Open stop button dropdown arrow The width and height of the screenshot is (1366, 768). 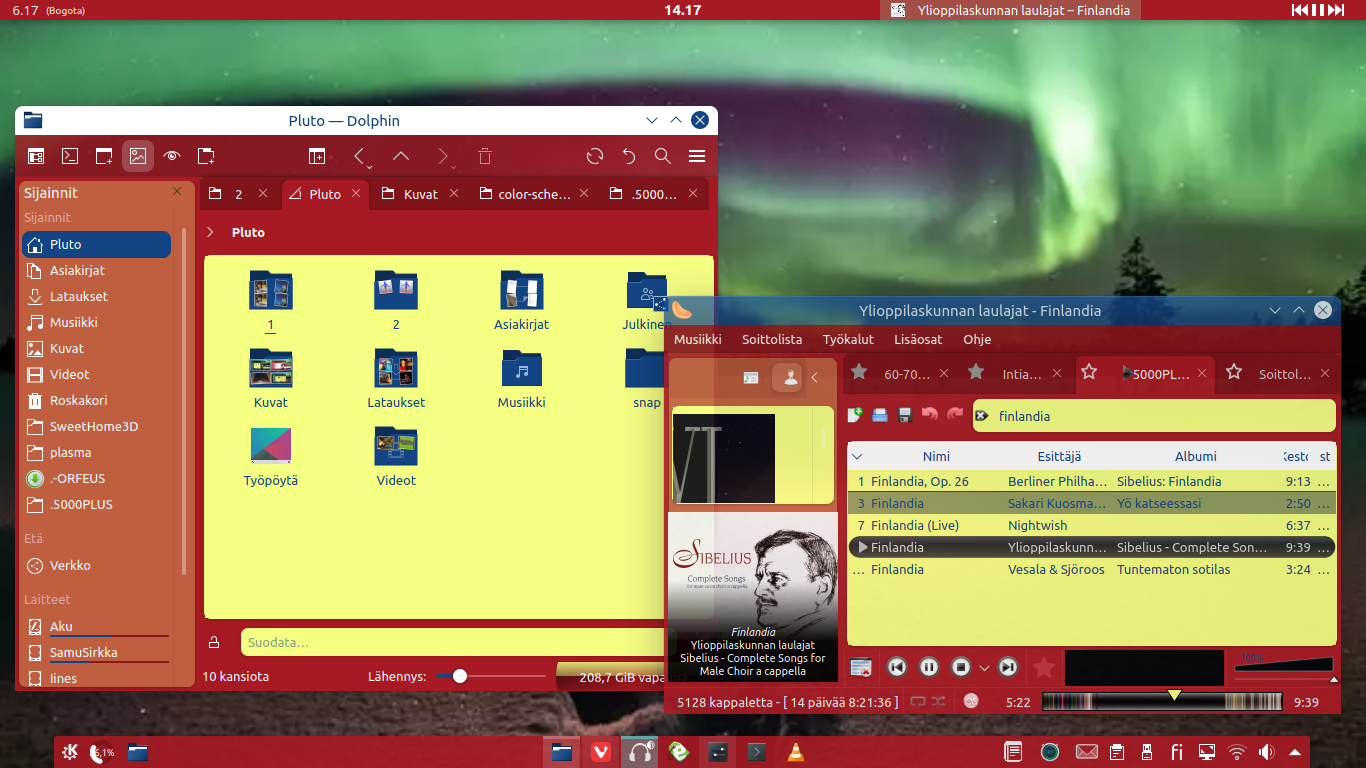(984, 668)
